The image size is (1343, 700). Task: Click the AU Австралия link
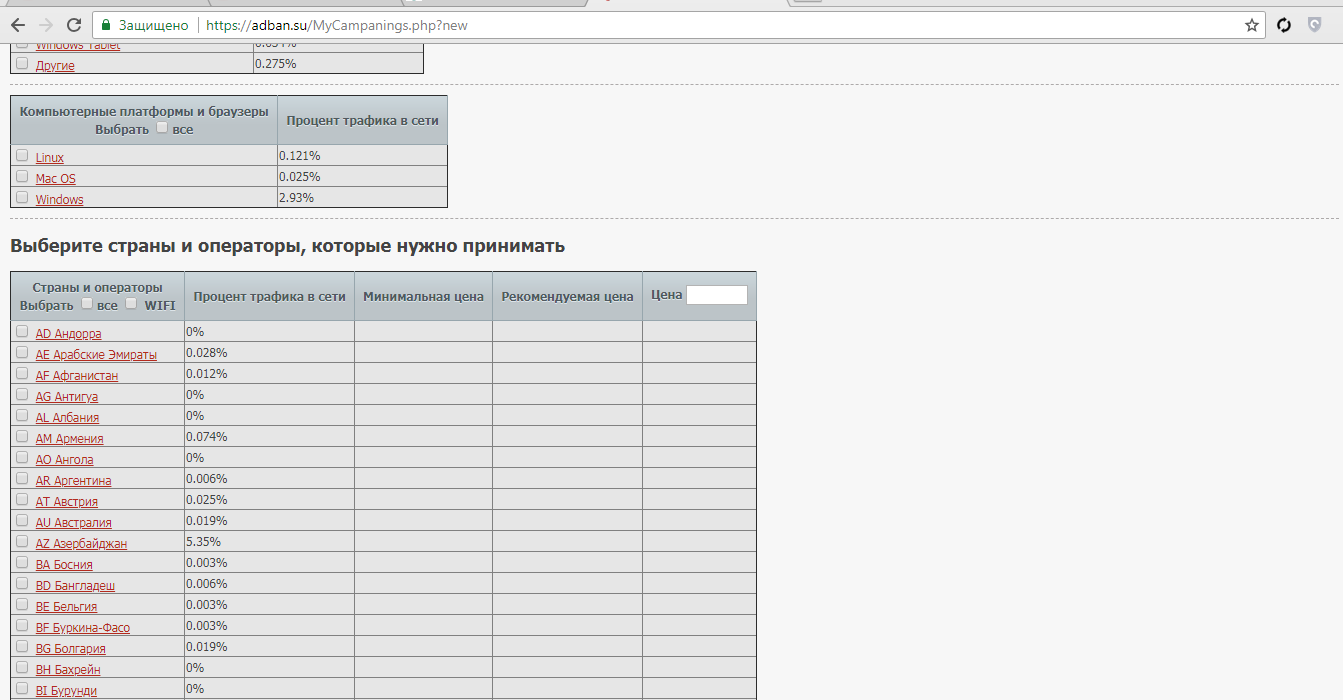(73, 523)
